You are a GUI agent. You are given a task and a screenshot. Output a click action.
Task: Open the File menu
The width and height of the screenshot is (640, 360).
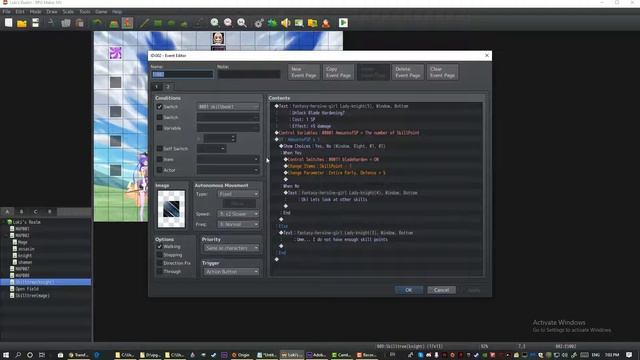(x=7, y=12)
